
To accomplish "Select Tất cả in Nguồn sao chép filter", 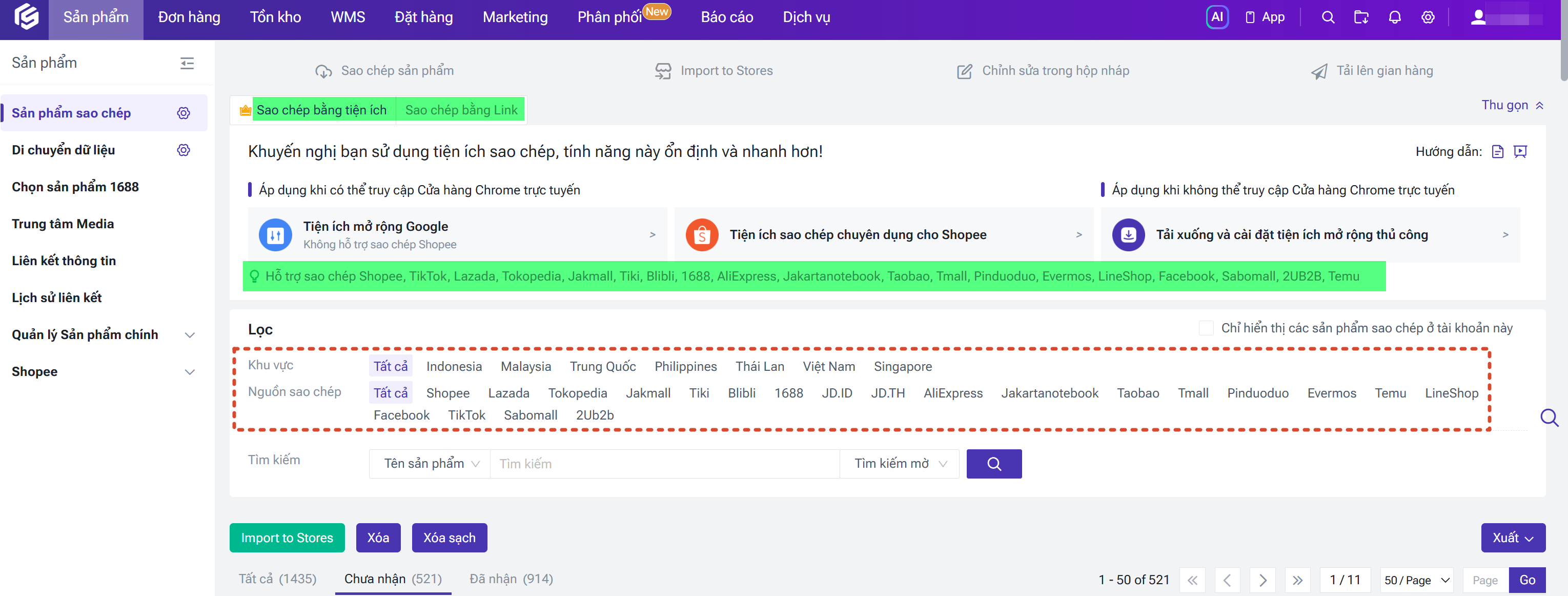I will 390,393.
